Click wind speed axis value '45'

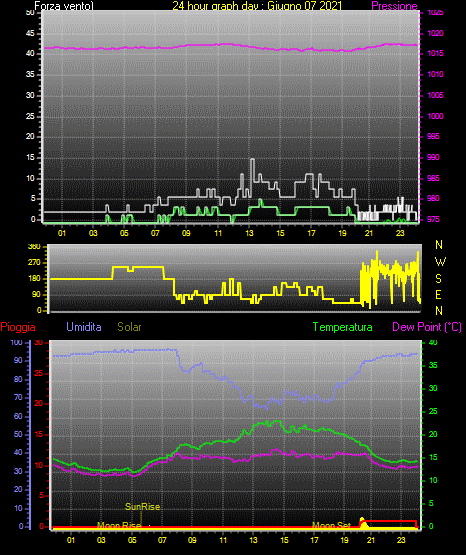30,34
